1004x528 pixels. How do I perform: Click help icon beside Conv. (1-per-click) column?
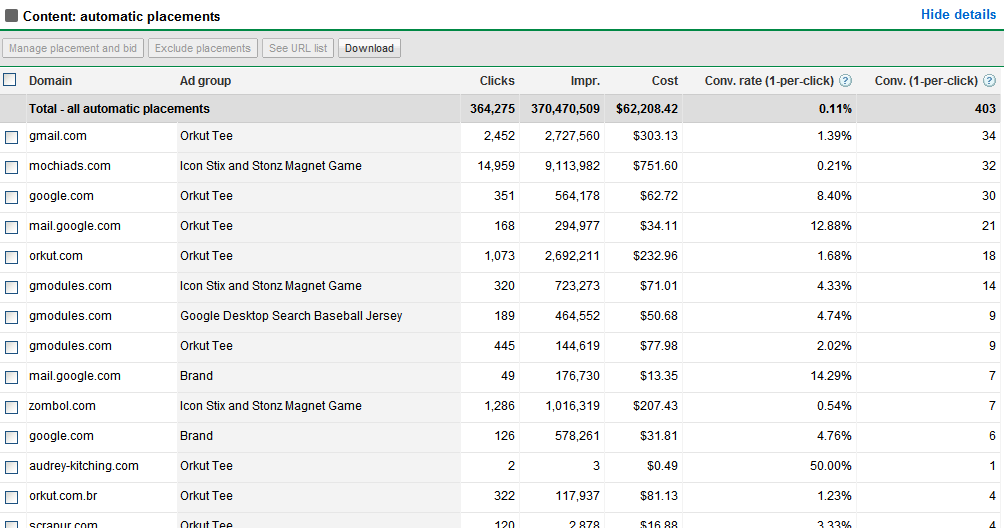989,81
